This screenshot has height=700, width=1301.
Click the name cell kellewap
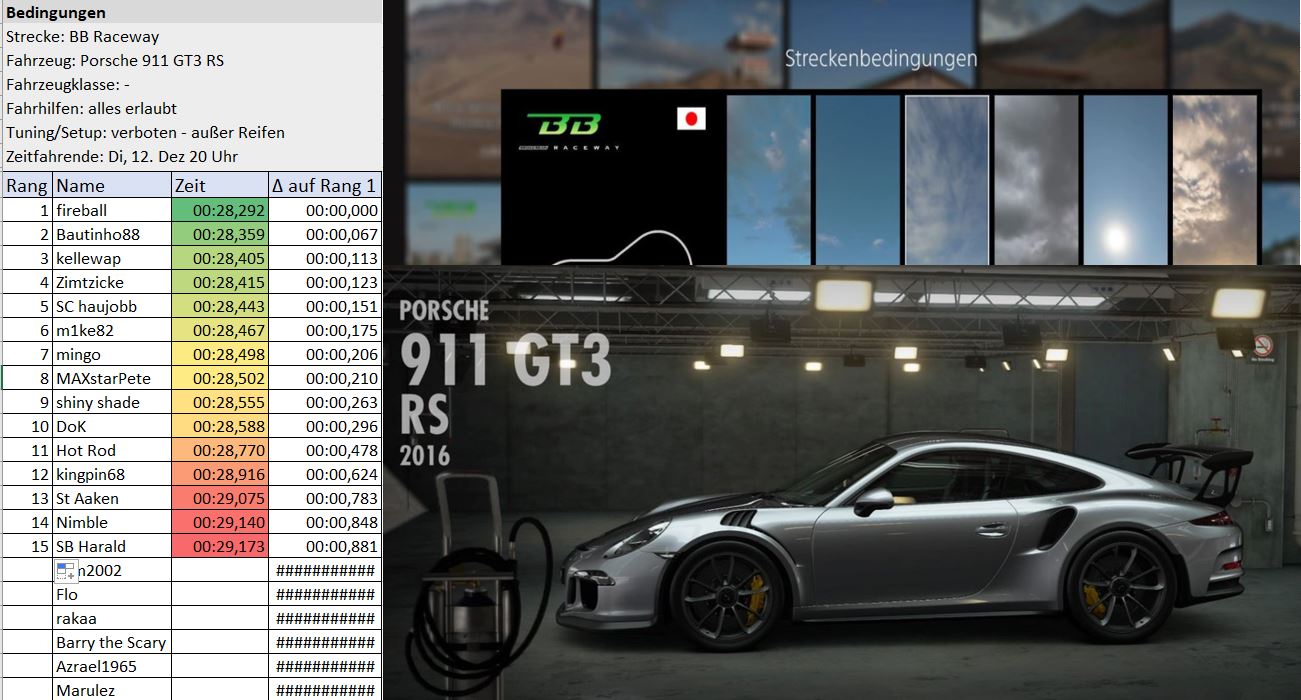[x=112, y=258]
